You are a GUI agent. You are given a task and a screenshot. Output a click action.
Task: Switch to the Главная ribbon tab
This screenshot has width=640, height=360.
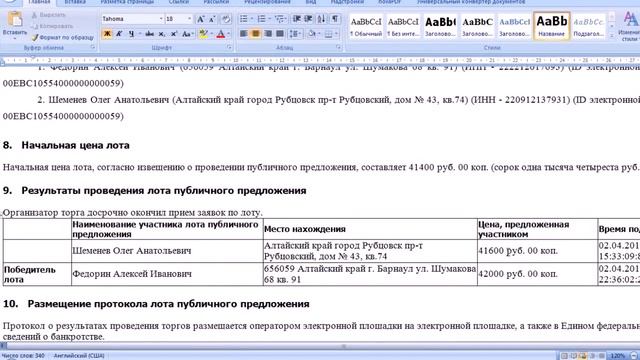click(x=39, y=2)
